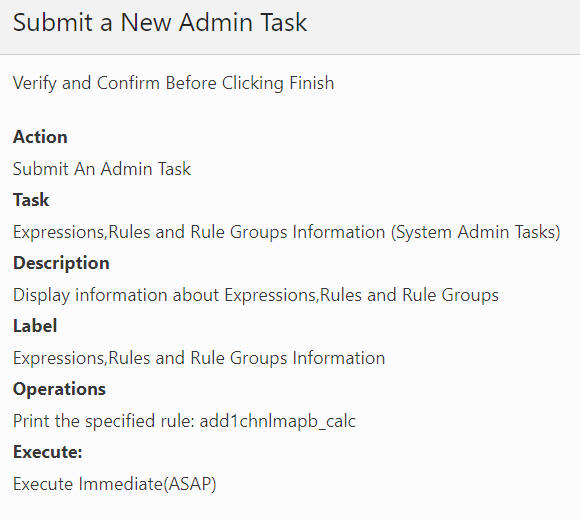Select the 'Description' heading label
Image resolution: width=580 pixels, height=520 pixels.
pos(61,264)
